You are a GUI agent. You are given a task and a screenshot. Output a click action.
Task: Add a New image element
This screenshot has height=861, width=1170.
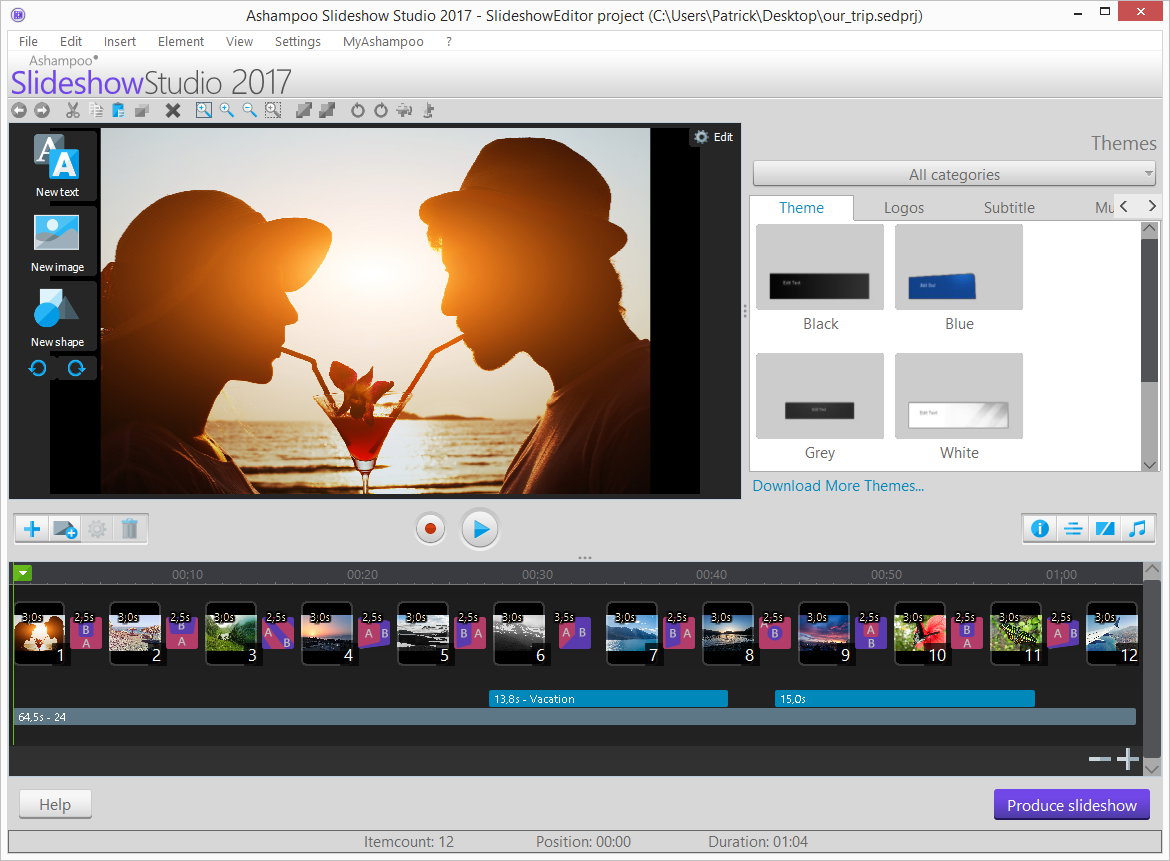click(56, 241)
